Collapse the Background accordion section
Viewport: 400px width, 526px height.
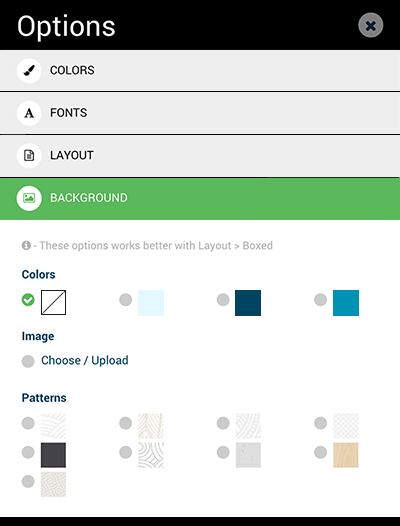(x=200, y=199)
